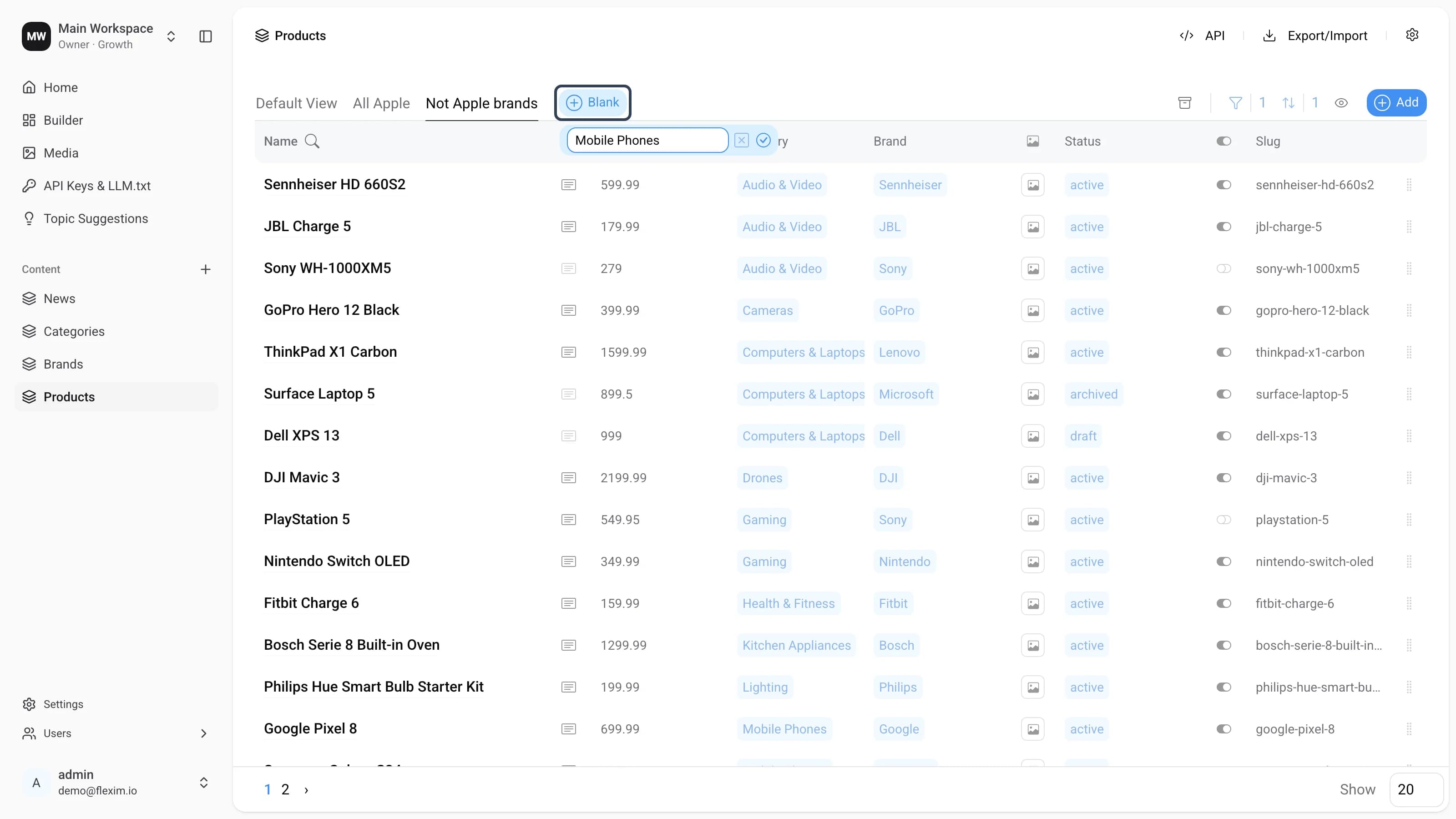
Task: Switch to All Apple tab
Action: pyautogui.click(x=381, y=103)
